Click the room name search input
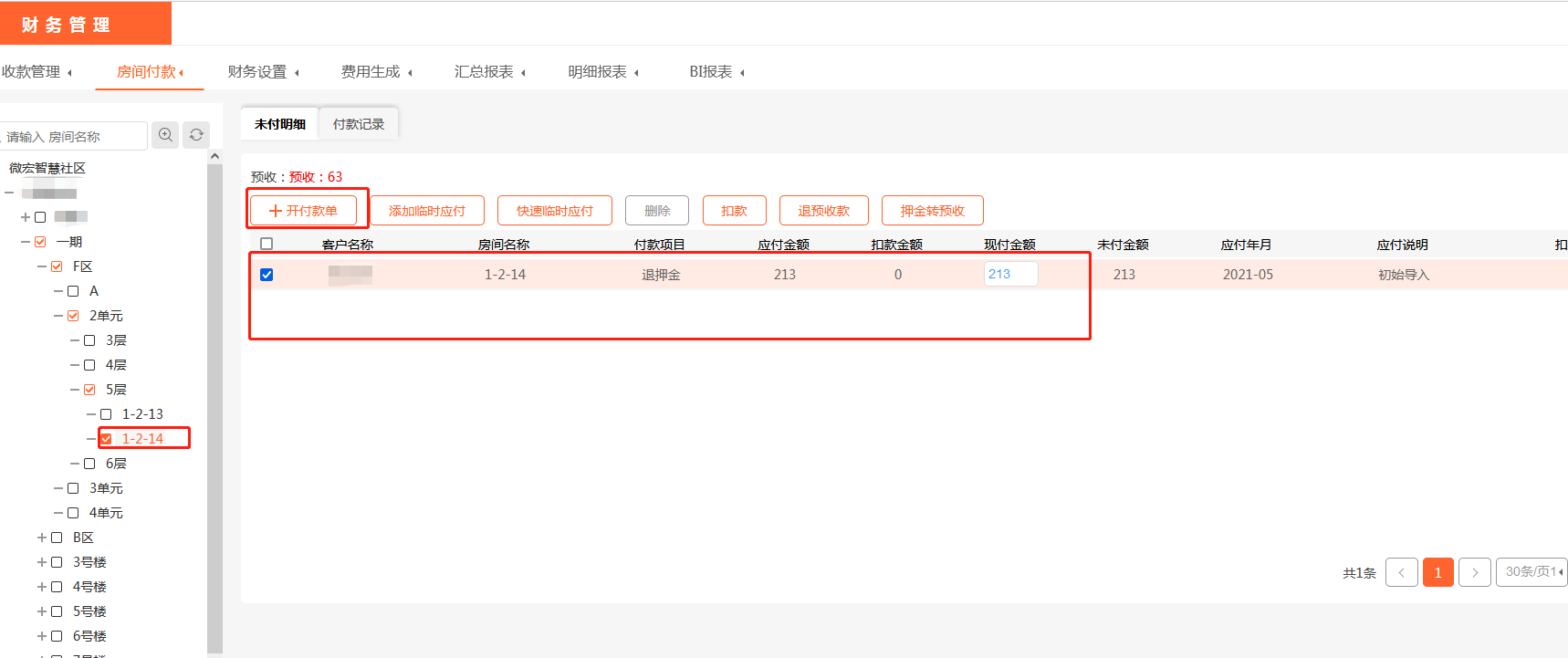Screen dimensions: 1568x658 tap(73, 136)
